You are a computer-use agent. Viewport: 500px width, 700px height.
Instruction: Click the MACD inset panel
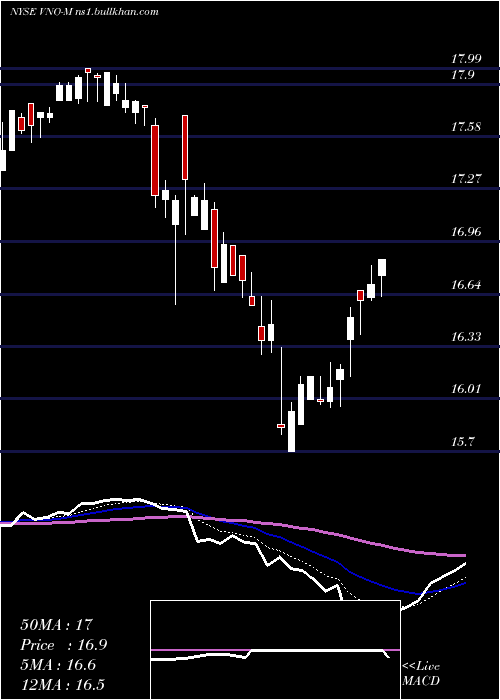pos(275,650)
